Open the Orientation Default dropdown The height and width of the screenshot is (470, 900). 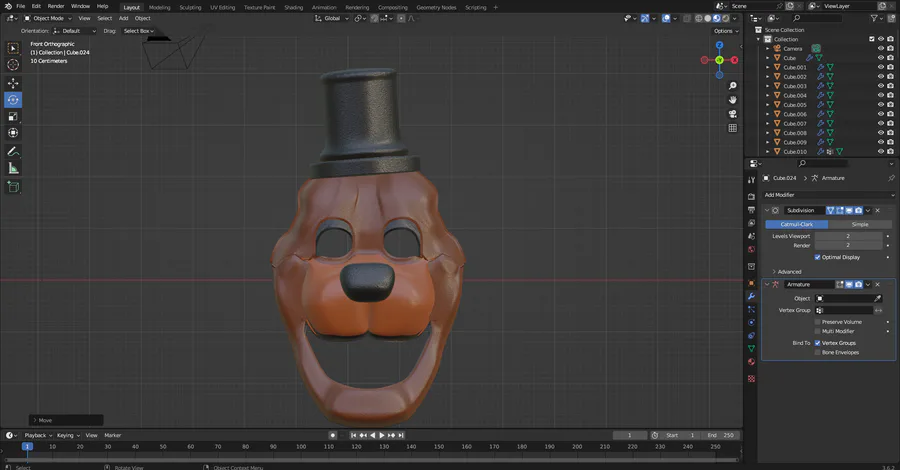[75, 31]
